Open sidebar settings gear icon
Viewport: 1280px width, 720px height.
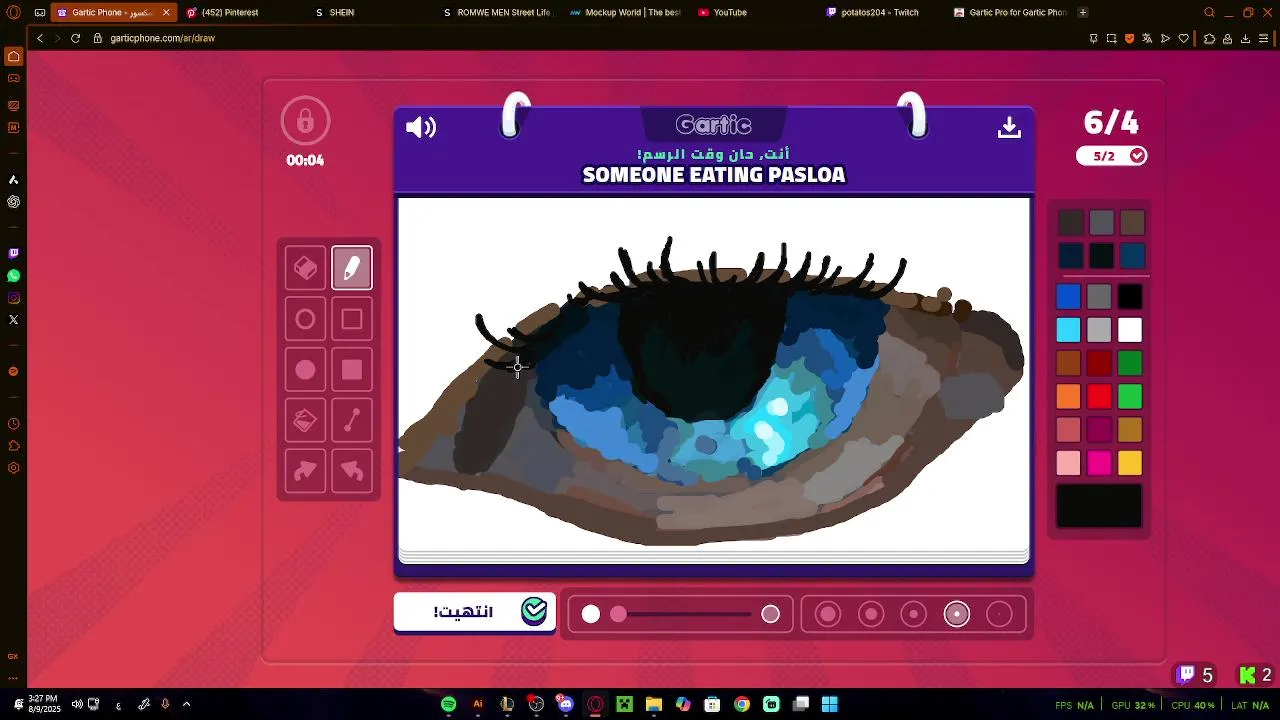click(x=14, y=468)
